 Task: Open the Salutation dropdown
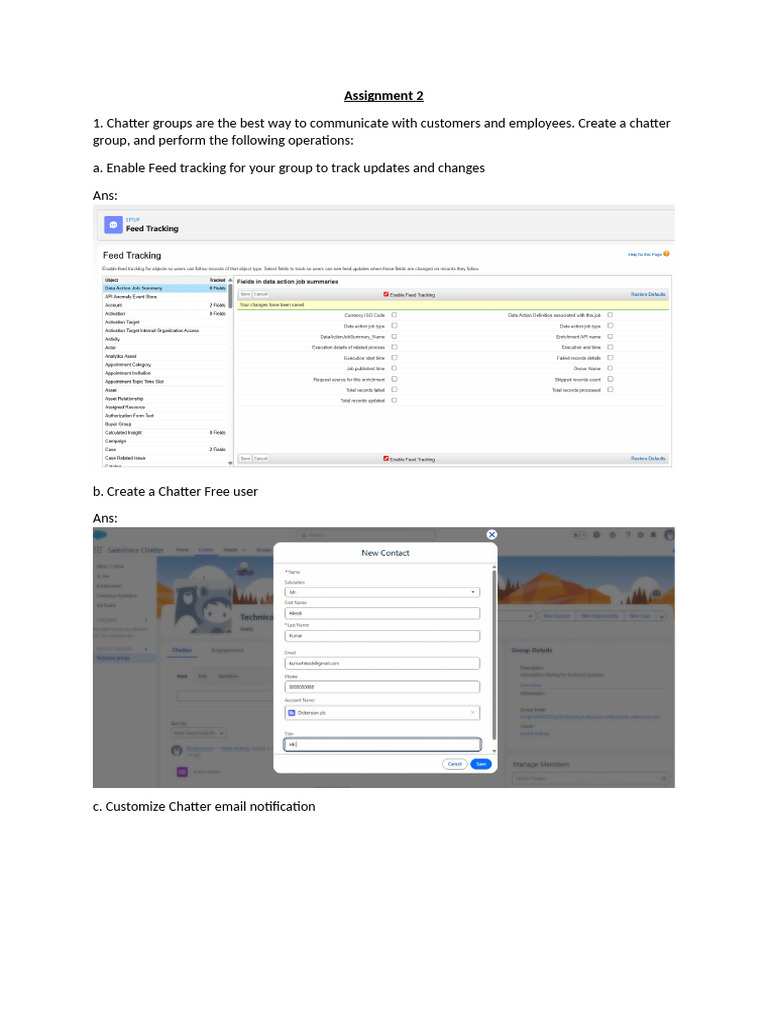coord(382,592)
